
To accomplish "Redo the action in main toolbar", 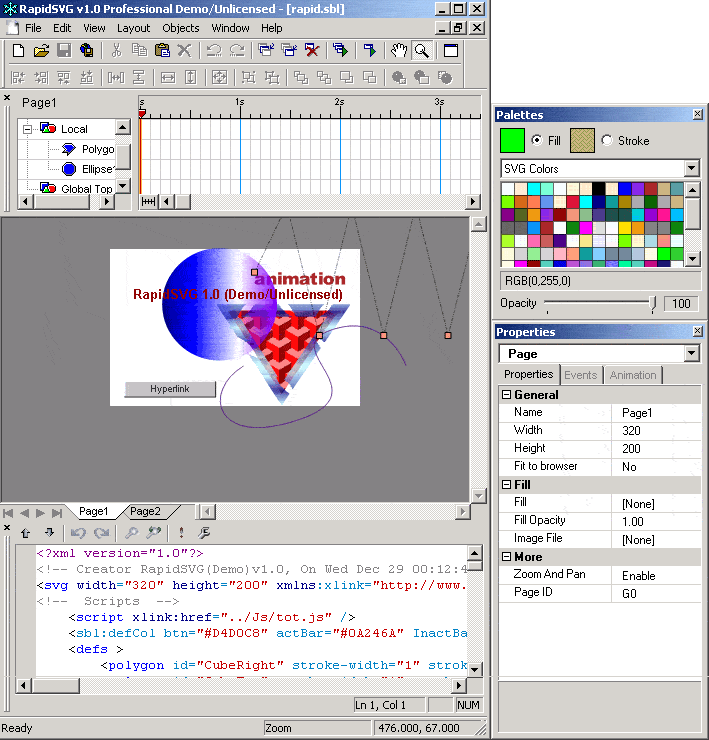I will coord(237,50).
